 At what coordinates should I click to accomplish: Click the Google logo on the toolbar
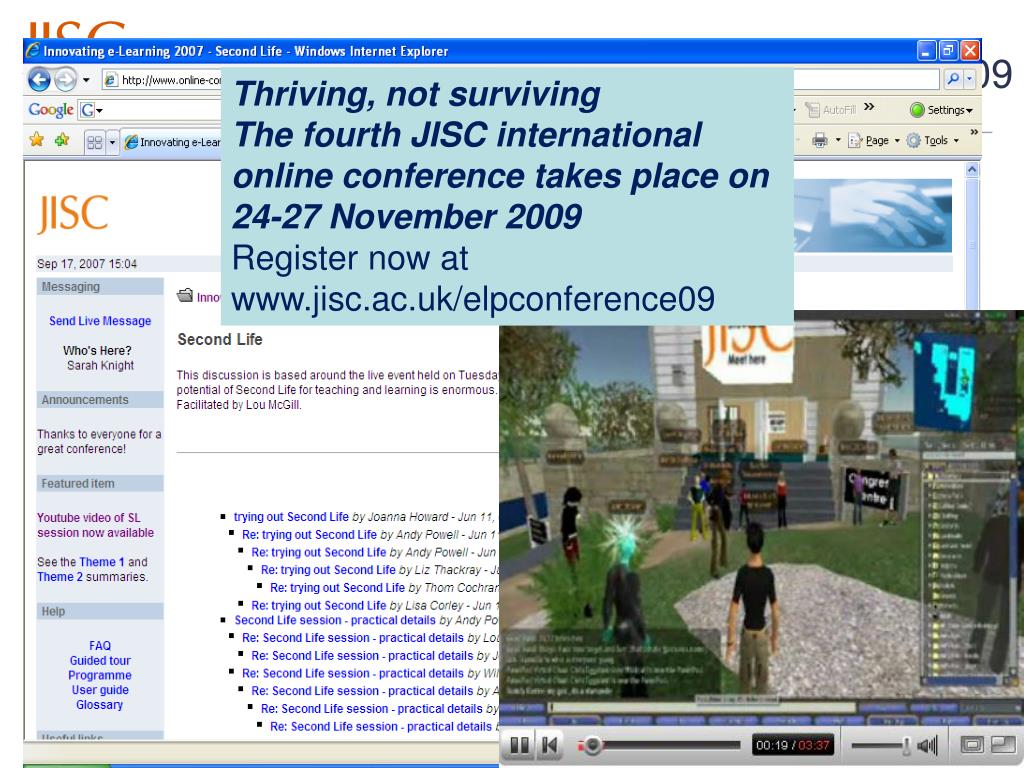[50, 110]
